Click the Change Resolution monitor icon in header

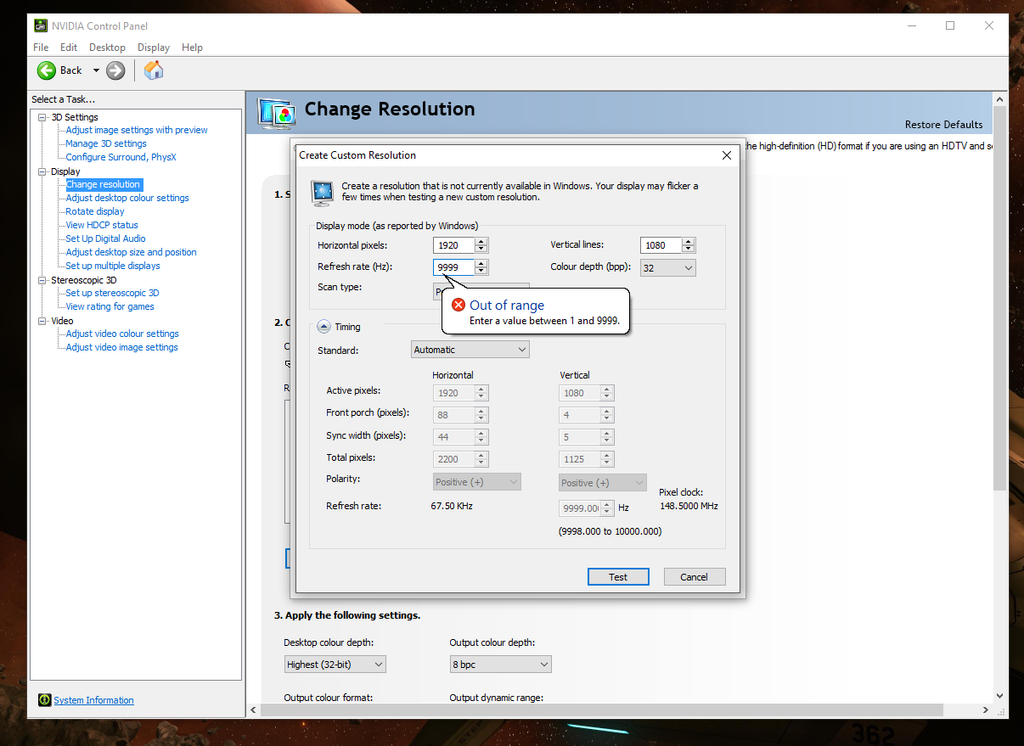(275, 113)
